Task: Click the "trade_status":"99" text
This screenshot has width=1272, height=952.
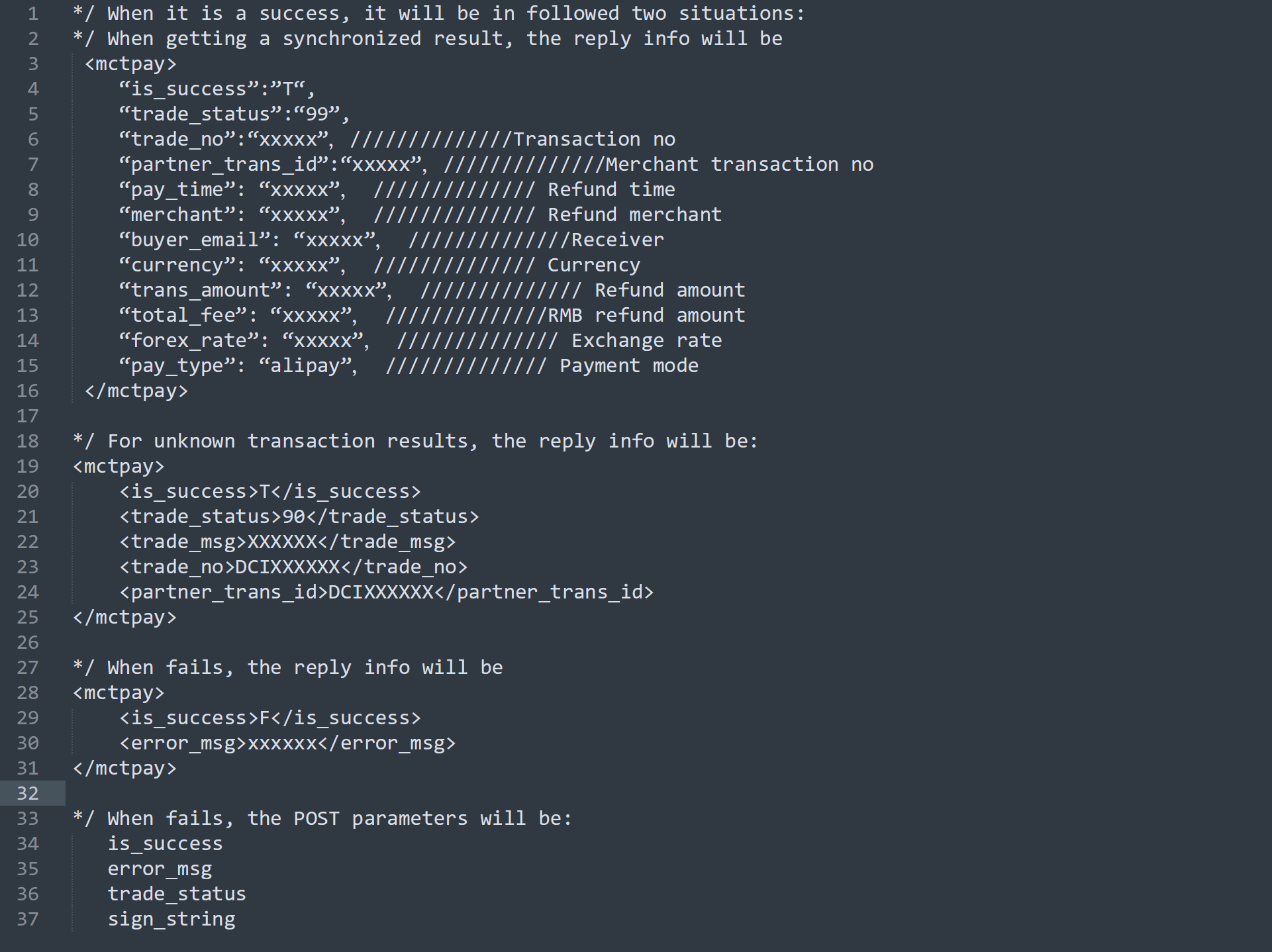Action: point(234,114)
